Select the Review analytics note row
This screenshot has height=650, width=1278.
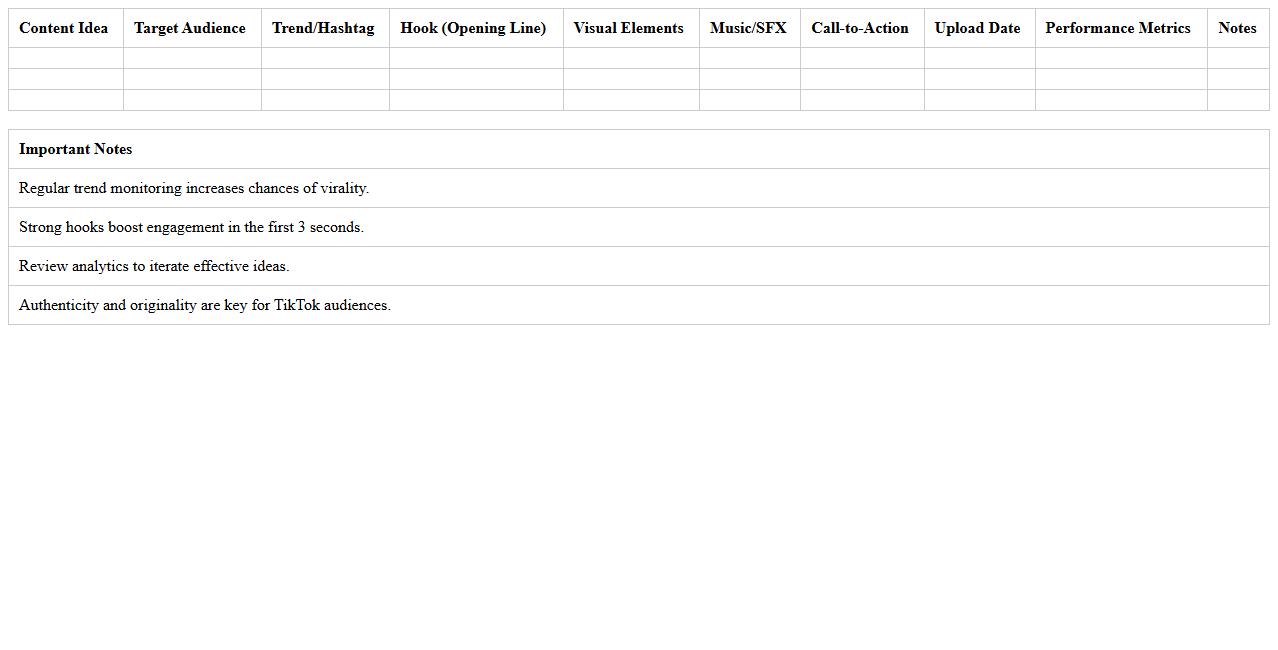(x=154, y=266)
